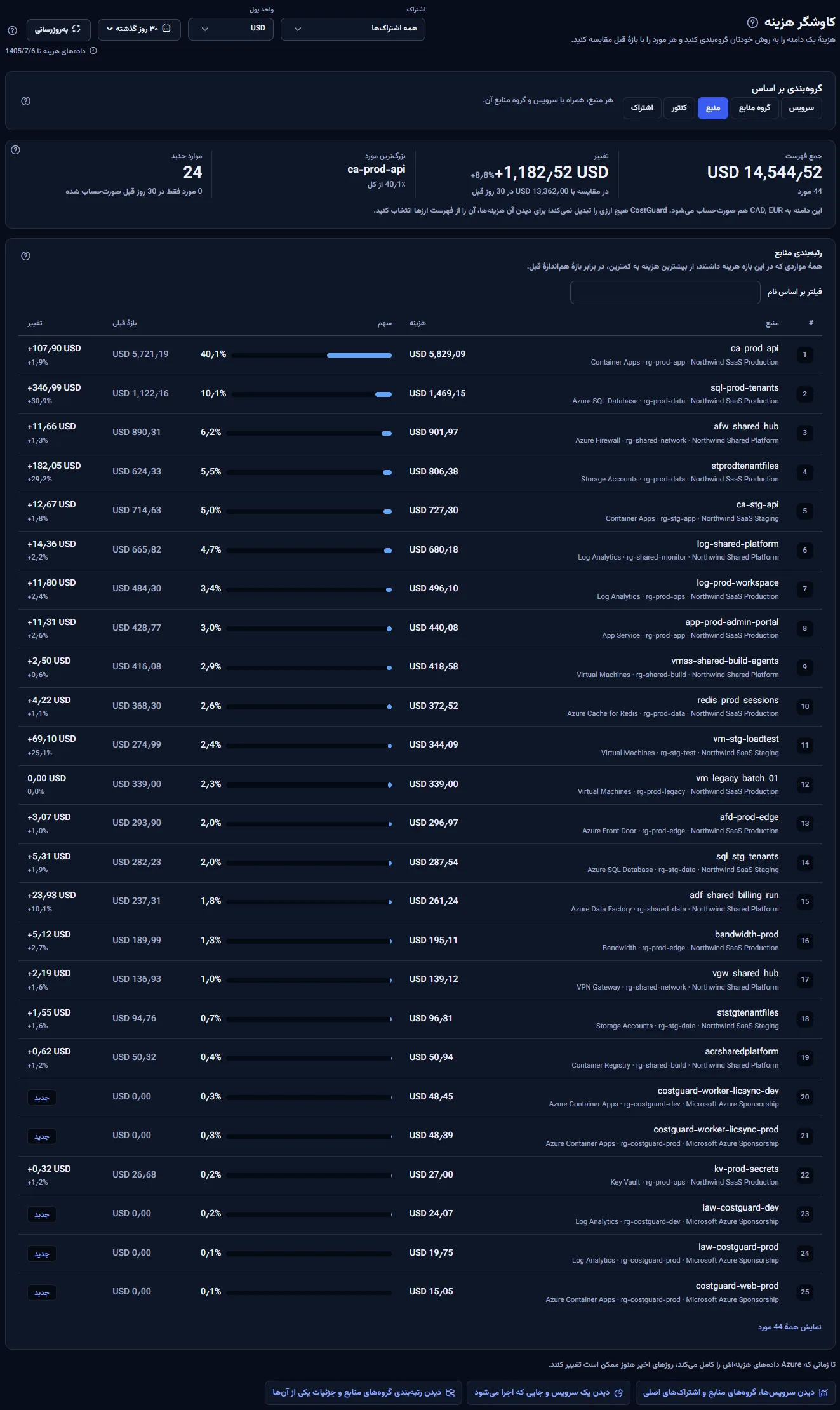Viewport: 840px width, 1410px height.
Task: Select grouping by گروه منابع
Action: 754,108
